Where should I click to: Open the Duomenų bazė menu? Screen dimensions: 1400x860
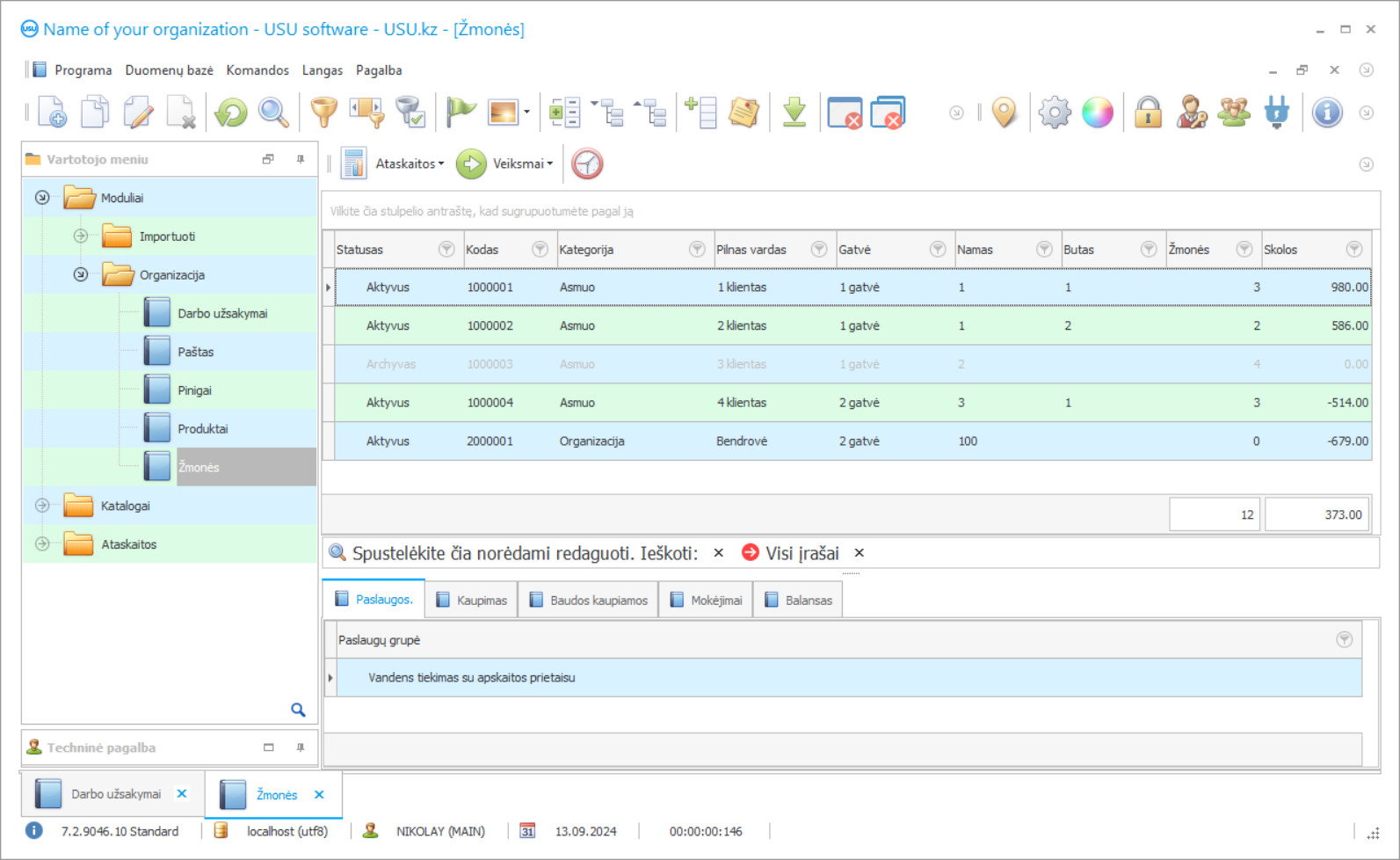point(169,70)
